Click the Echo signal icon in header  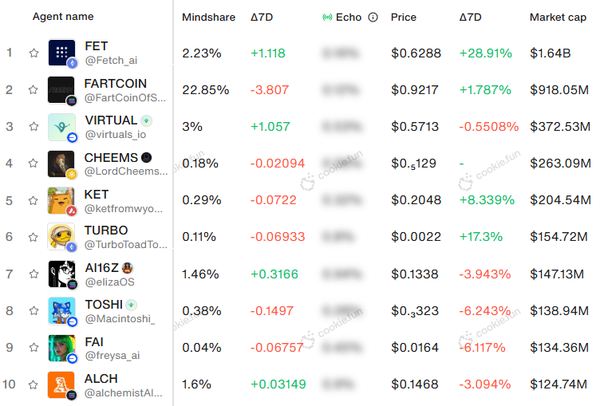pos(327,17)
